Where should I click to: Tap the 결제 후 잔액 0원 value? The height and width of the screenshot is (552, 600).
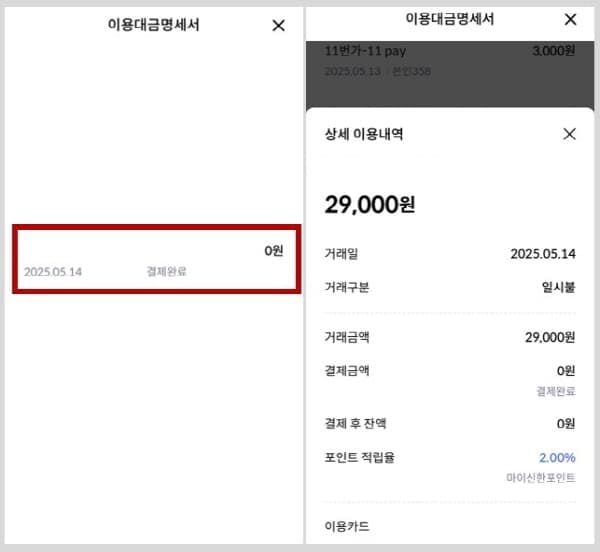click(x=566, y=423)
